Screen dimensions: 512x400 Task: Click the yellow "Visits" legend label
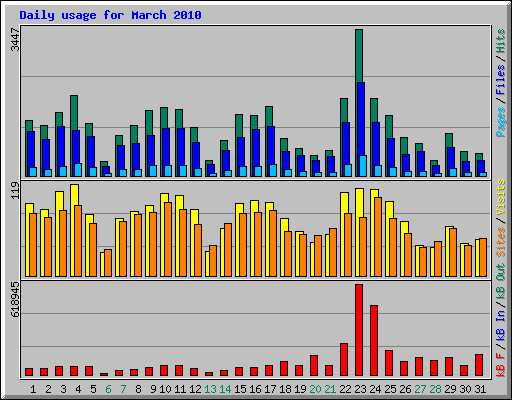click(x=501, y=197)
